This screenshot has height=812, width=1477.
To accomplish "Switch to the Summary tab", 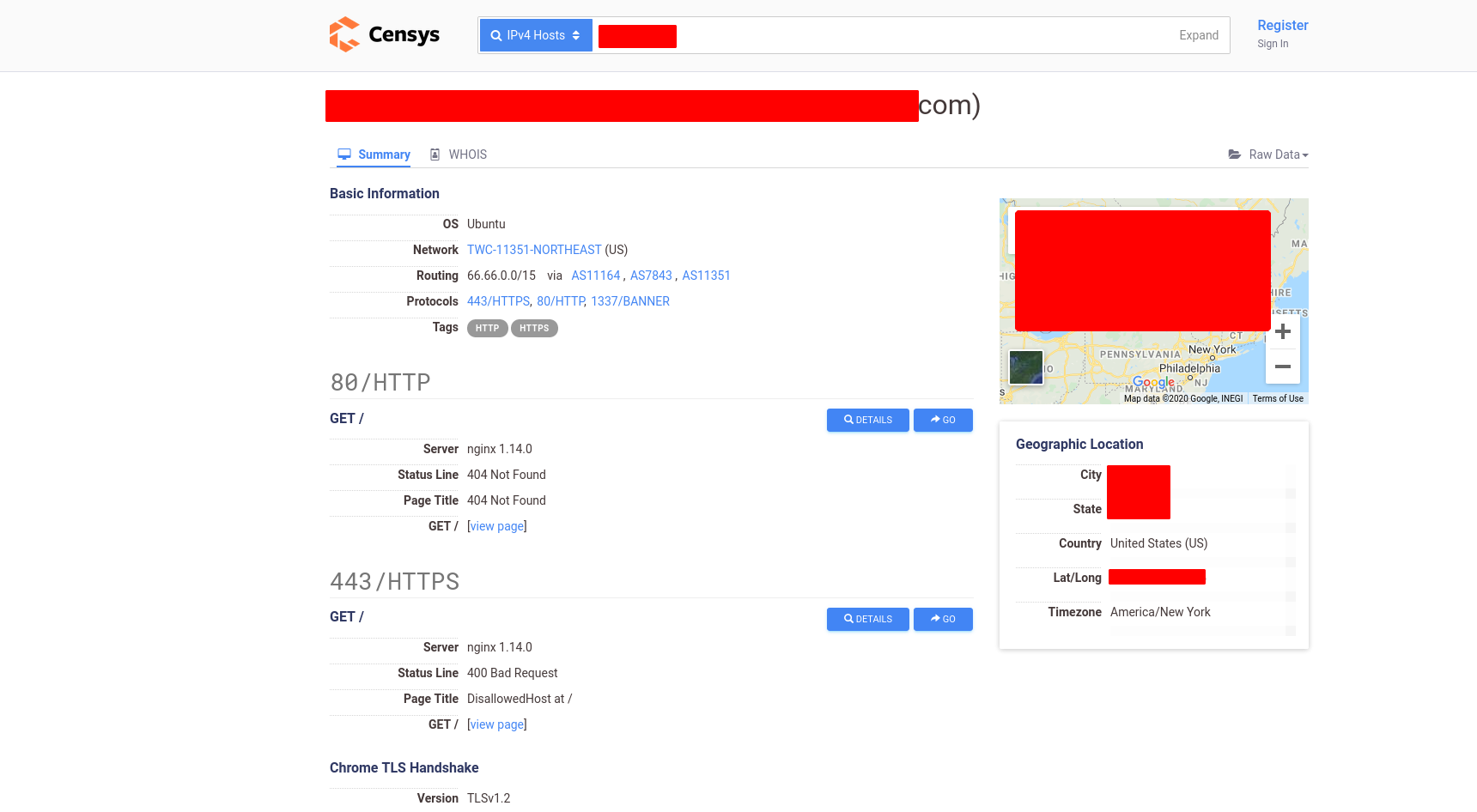I will pyautogui.click(x=374, y=155).
